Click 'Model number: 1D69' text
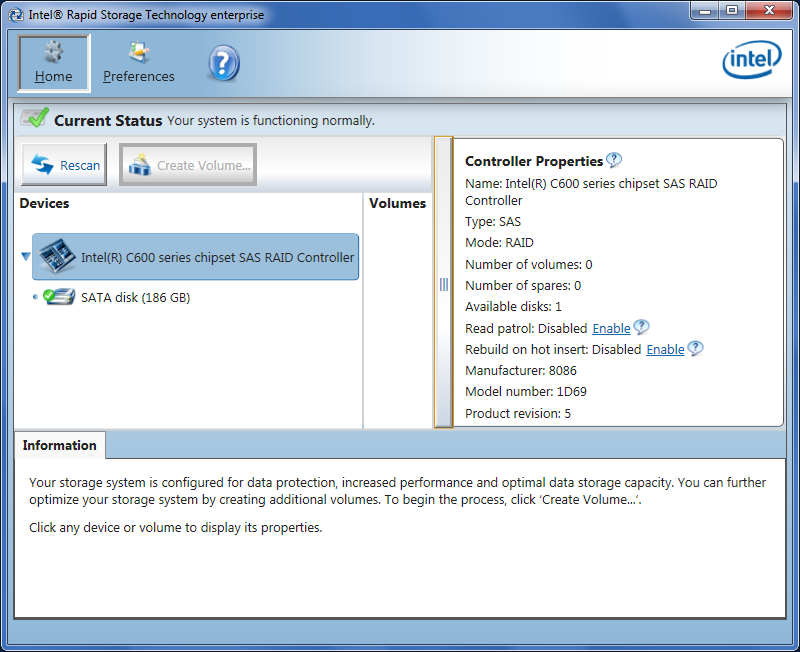The width and height of the screenshot is (800, 652). pos(526,392)
